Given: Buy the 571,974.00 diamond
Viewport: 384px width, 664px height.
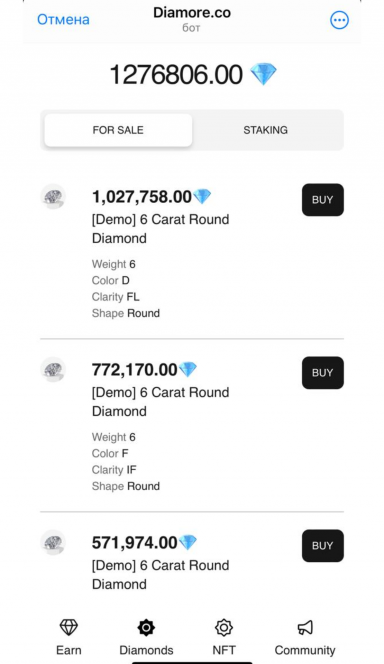Looking at the screenshot, I should pos(323,545).
